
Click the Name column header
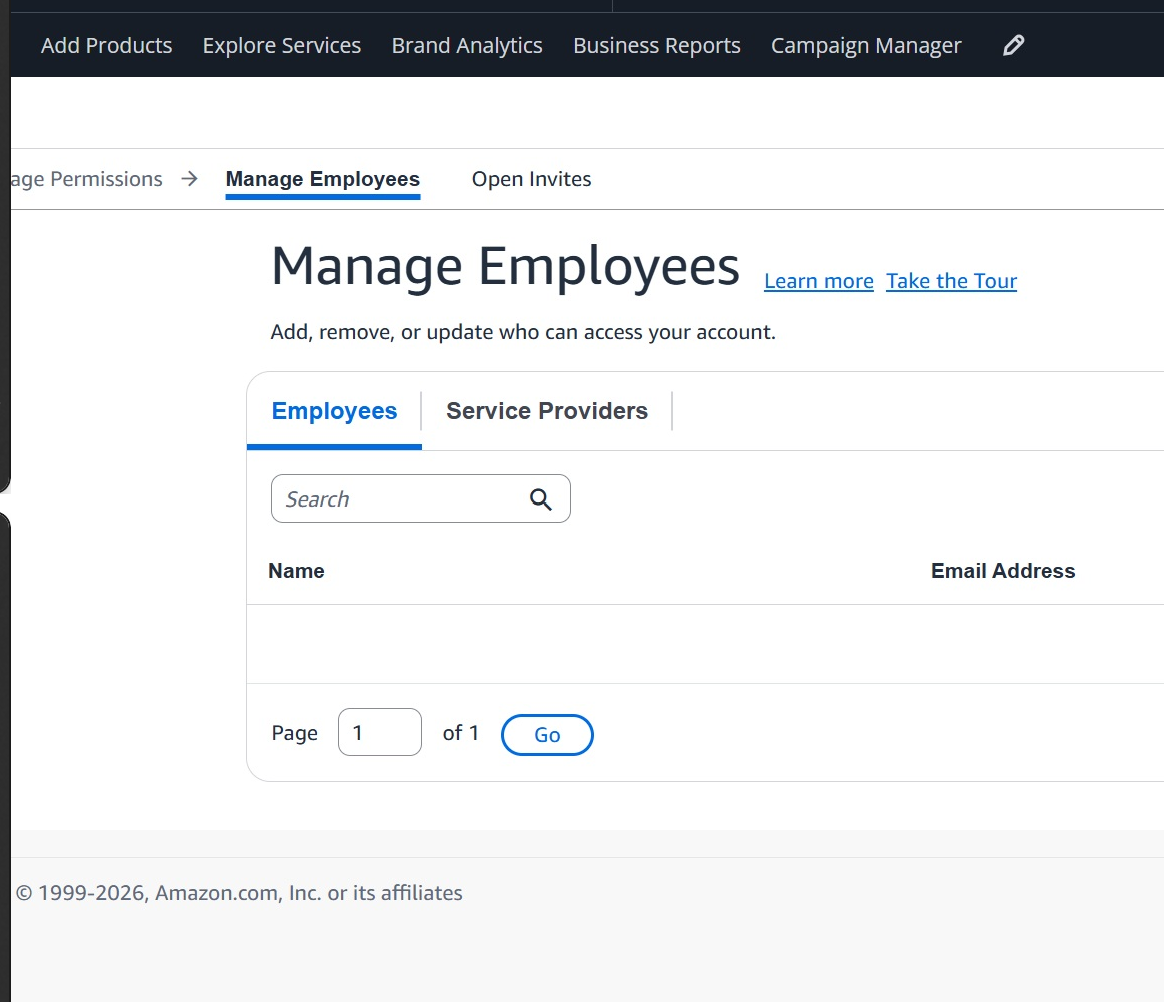296,571
